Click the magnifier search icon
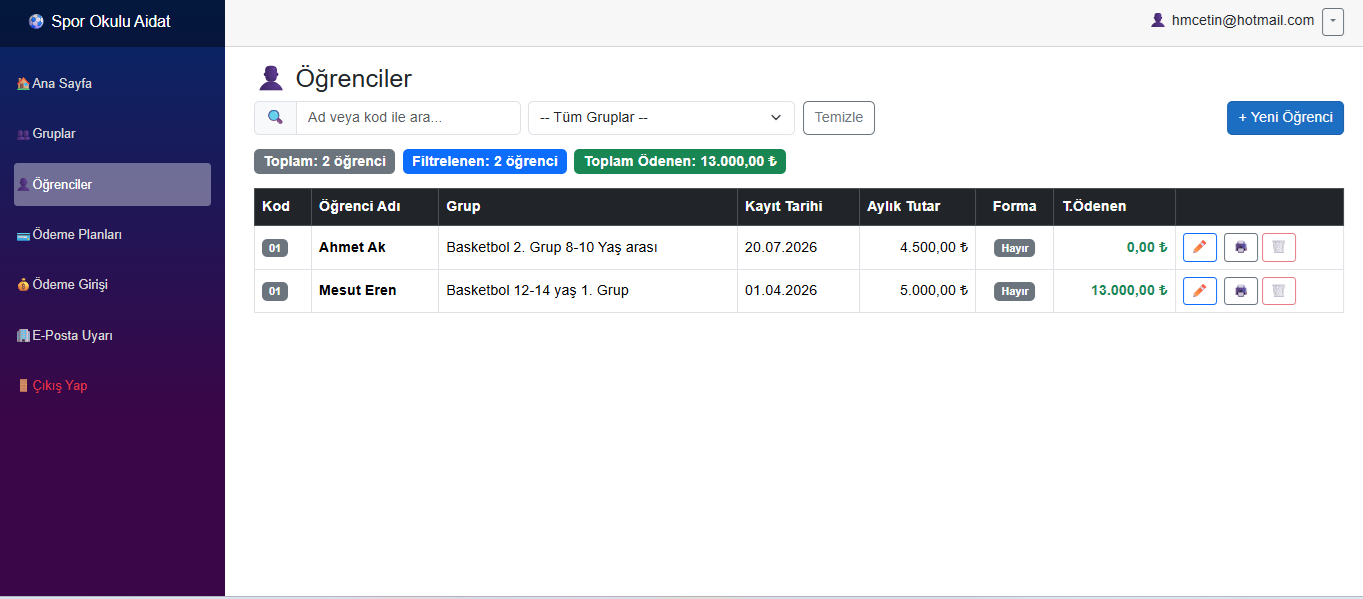Screen dimensions: 1363x599 click(275, 117)
